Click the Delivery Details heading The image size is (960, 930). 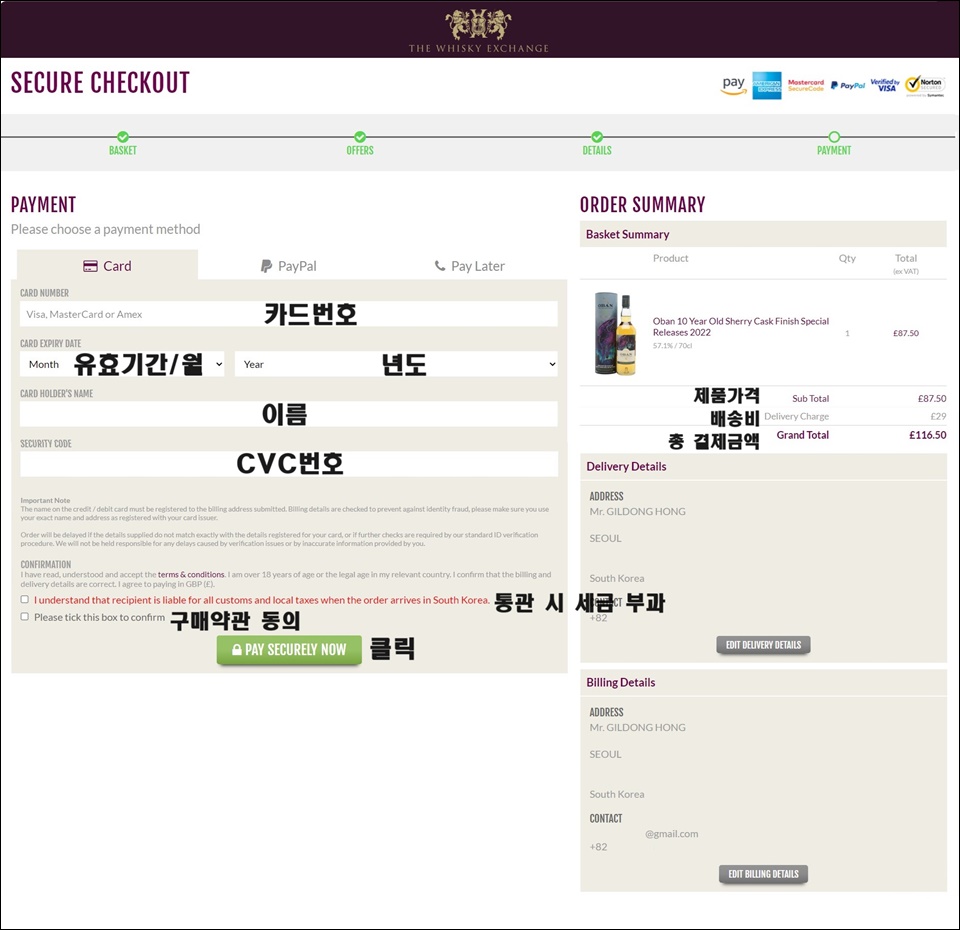(x=626, y=466)
